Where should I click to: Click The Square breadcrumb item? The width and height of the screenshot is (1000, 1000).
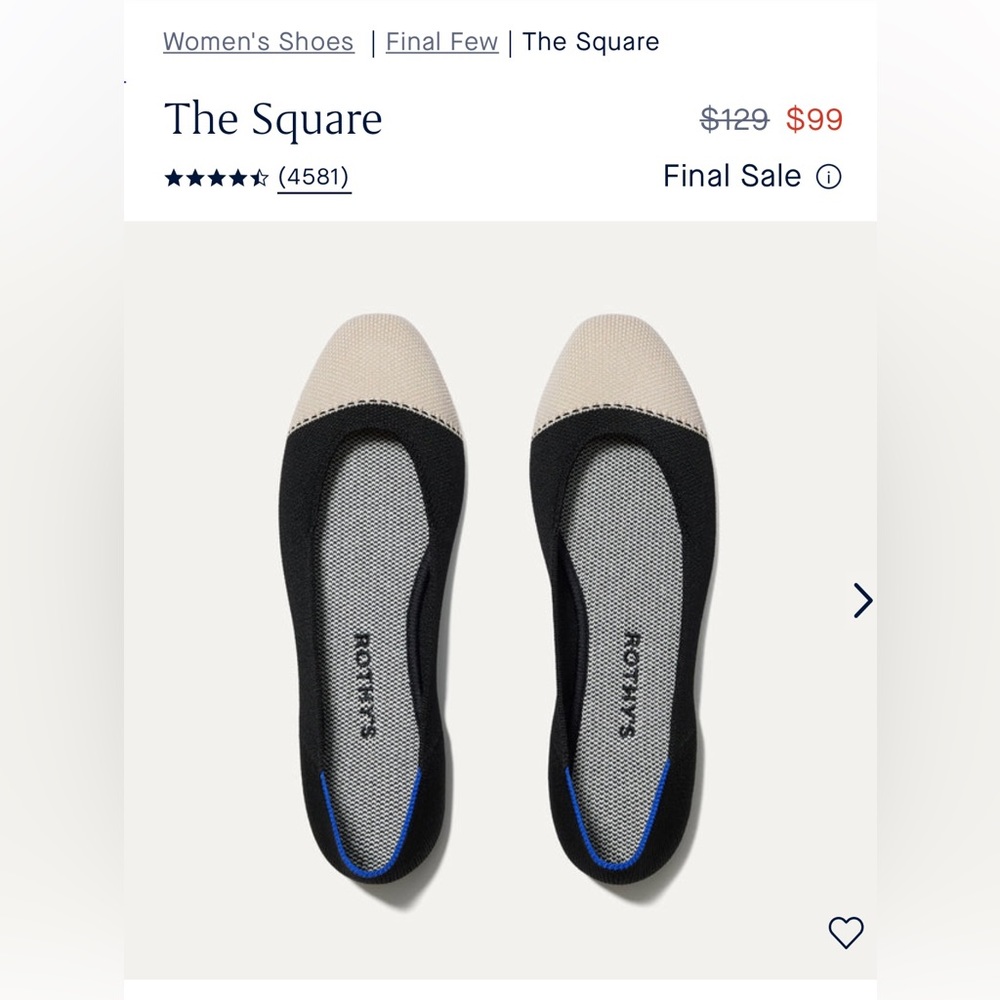coord(590,42)
